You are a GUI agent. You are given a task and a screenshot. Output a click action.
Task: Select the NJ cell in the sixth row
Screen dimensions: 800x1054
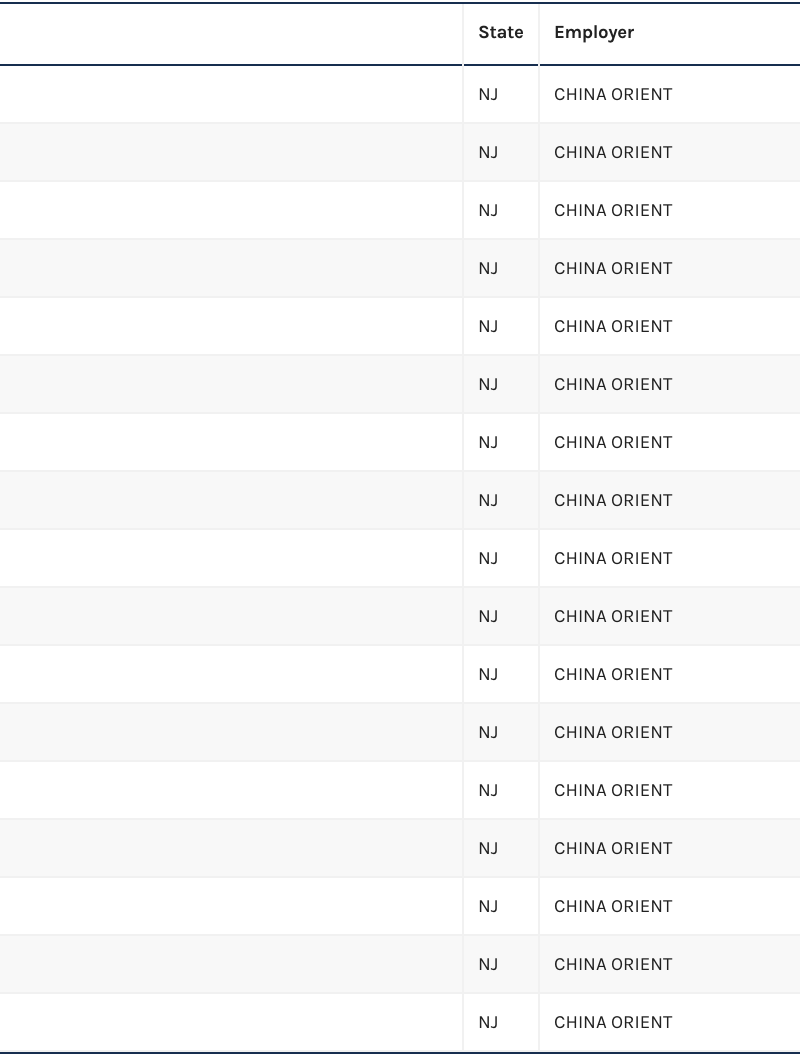click(488, 385)
